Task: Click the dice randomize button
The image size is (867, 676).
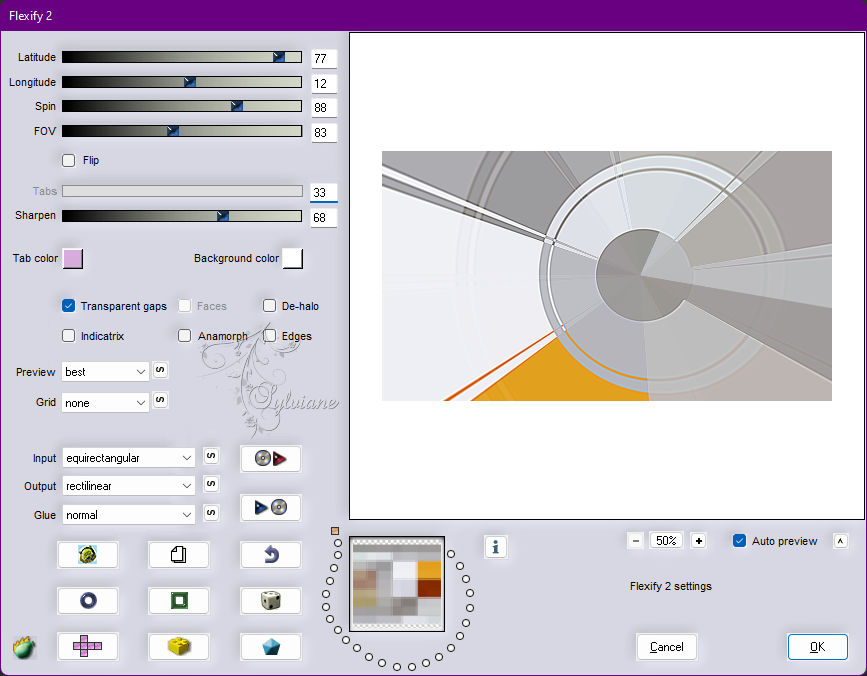Action: tap(270, 600)
